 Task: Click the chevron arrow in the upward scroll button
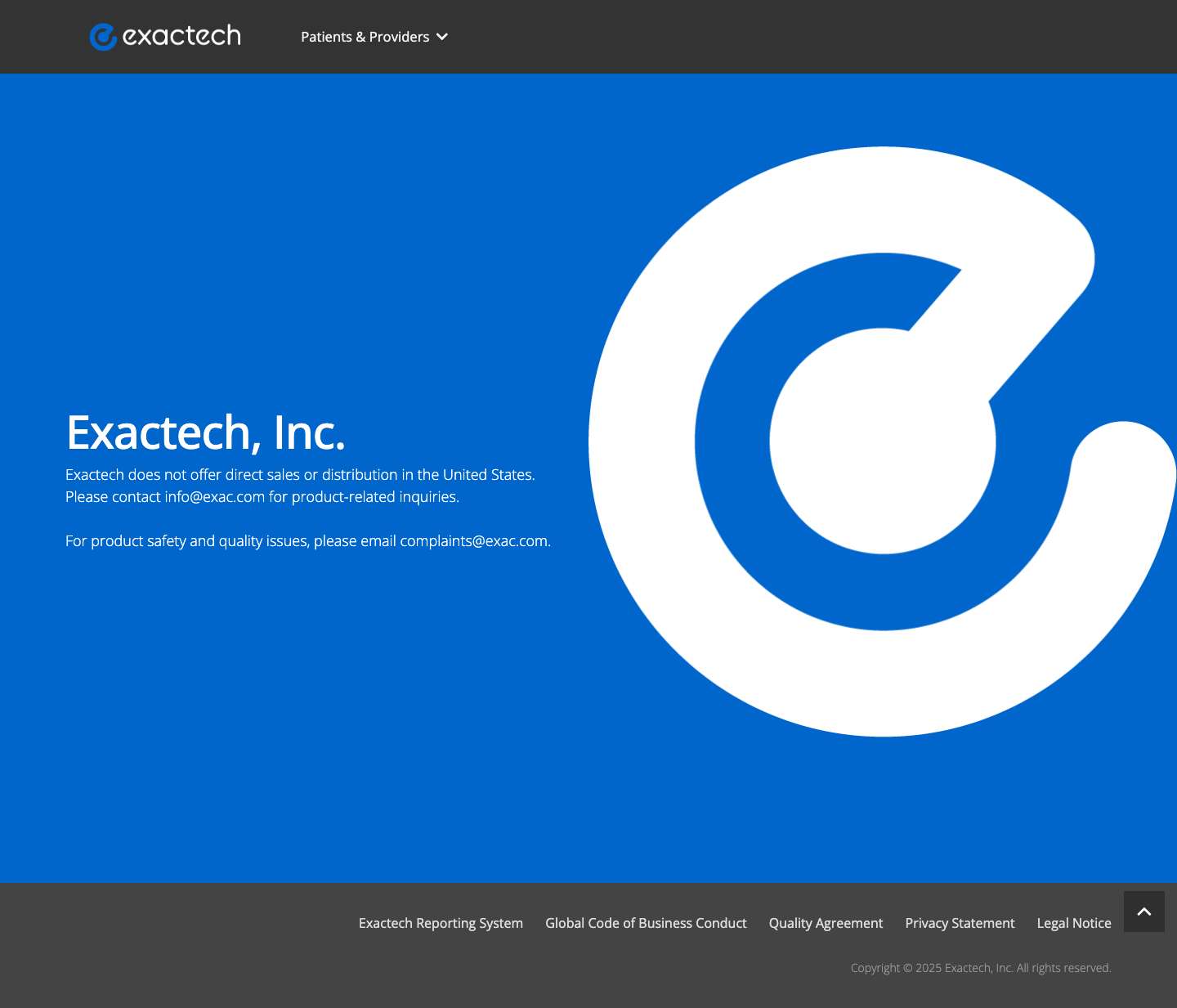point(1143,912)
